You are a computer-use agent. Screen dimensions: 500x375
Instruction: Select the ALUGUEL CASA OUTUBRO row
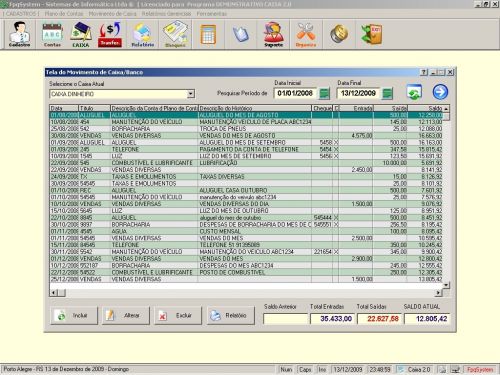(246, 190)
